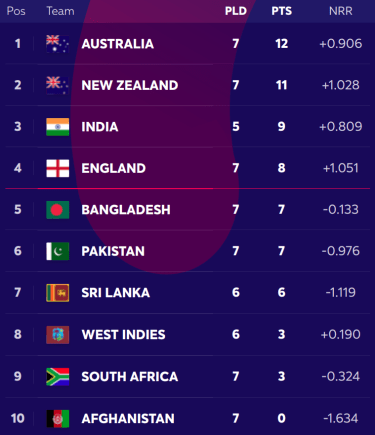Click England's net run rate +1.051
Image resolution: width=375 pixels, height=435 pixels.
tap(341, 168)
